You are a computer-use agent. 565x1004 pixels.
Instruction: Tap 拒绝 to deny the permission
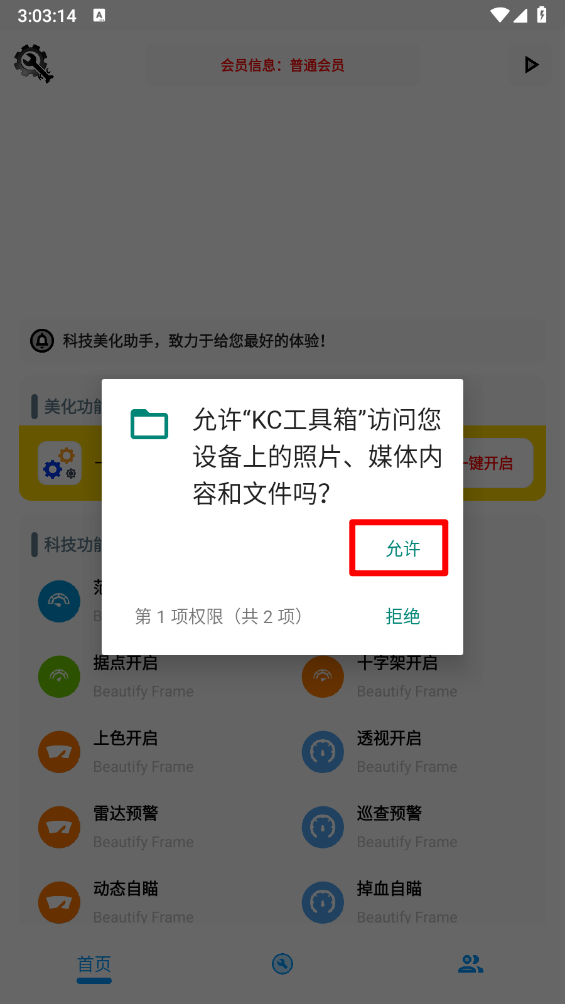[x=402, y=616]
